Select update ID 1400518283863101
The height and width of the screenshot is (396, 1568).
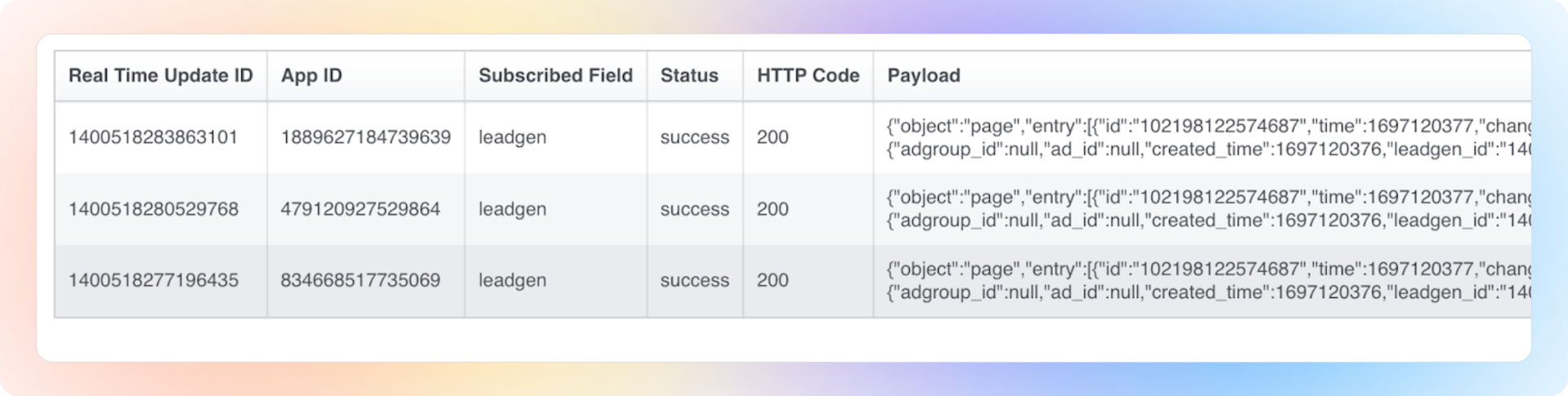point(153,137)
